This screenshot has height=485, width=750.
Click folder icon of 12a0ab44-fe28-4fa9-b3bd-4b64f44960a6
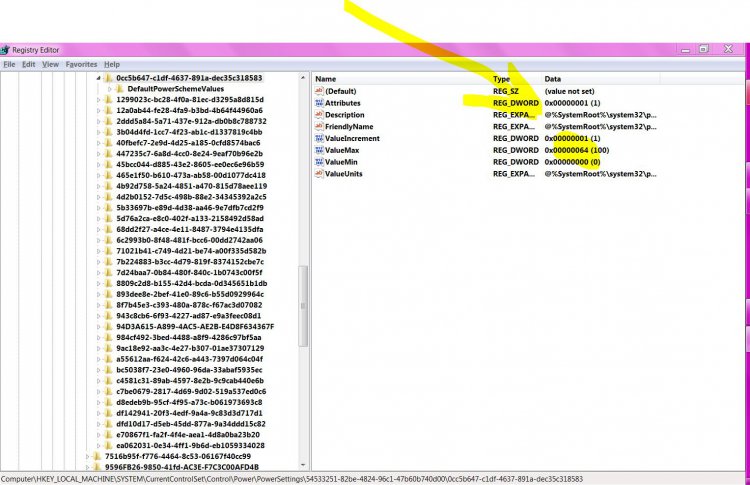point(109,110)
